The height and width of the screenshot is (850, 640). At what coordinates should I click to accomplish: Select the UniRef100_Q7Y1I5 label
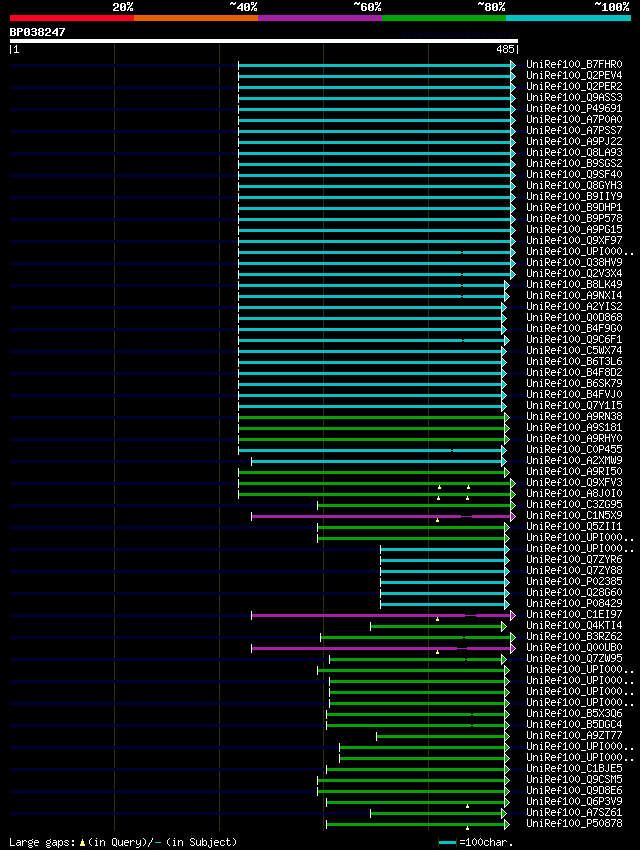(574, 405)
